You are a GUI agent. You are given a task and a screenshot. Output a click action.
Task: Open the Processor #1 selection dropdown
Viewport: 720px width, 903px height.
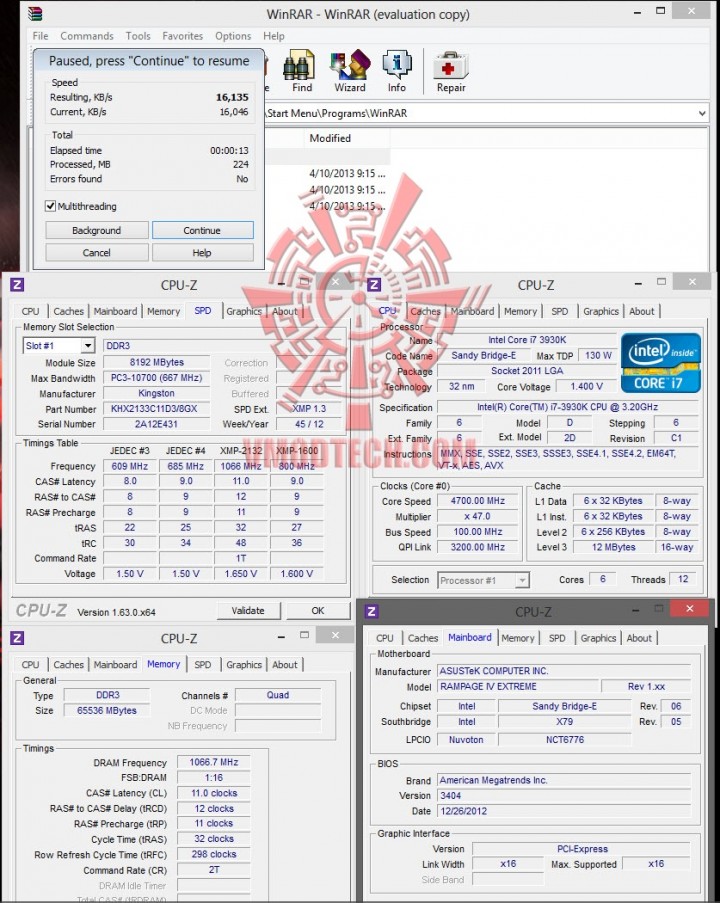click(522, 580)
